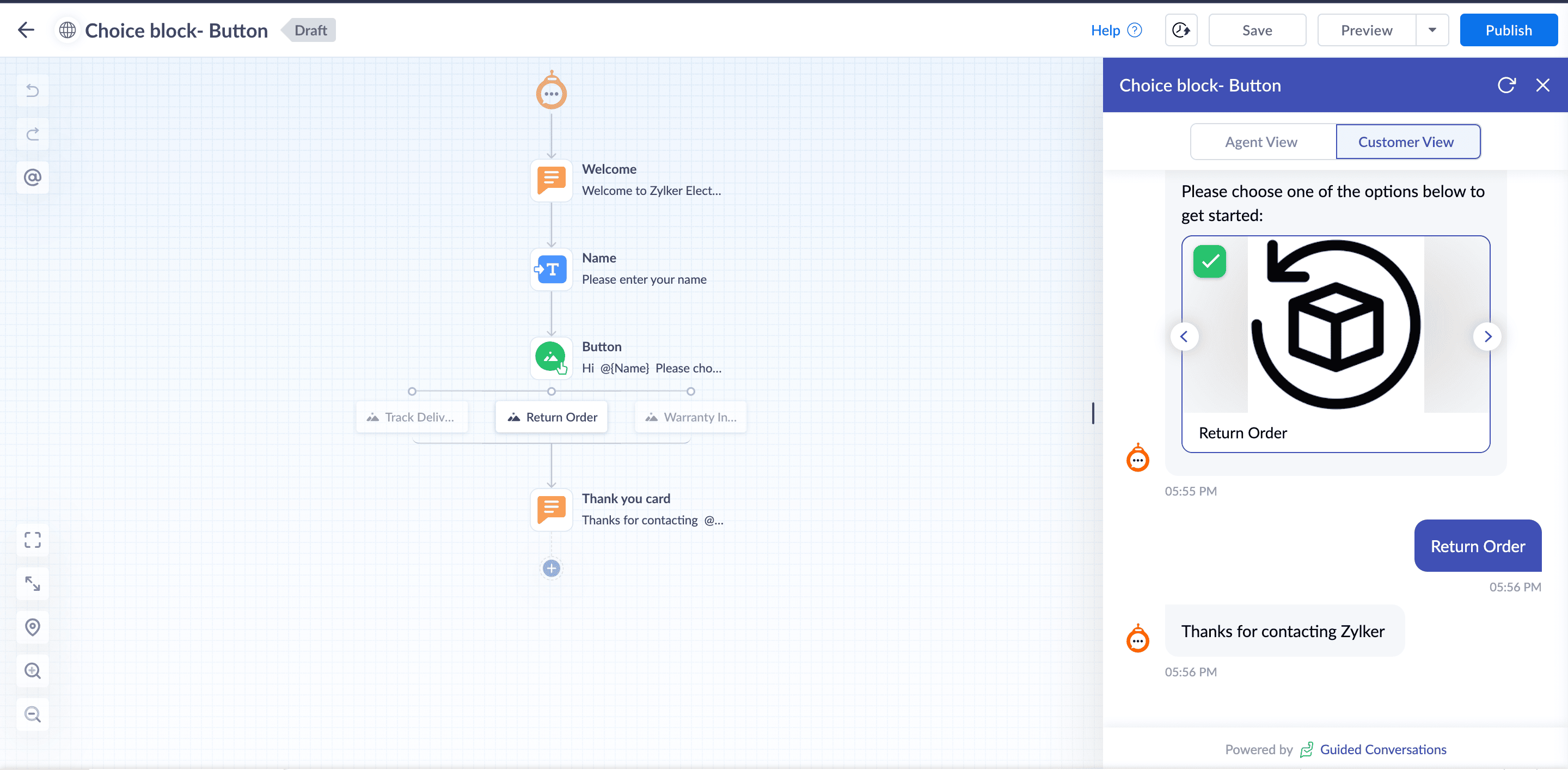Open the @ variables panel
The image size is (1568, 770).
click(x=32, y=177)
